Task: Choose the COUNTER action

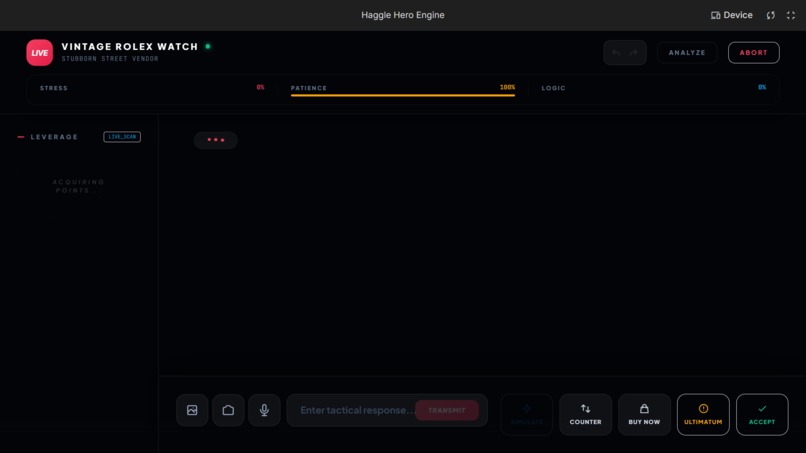Action: click(585, 414)
